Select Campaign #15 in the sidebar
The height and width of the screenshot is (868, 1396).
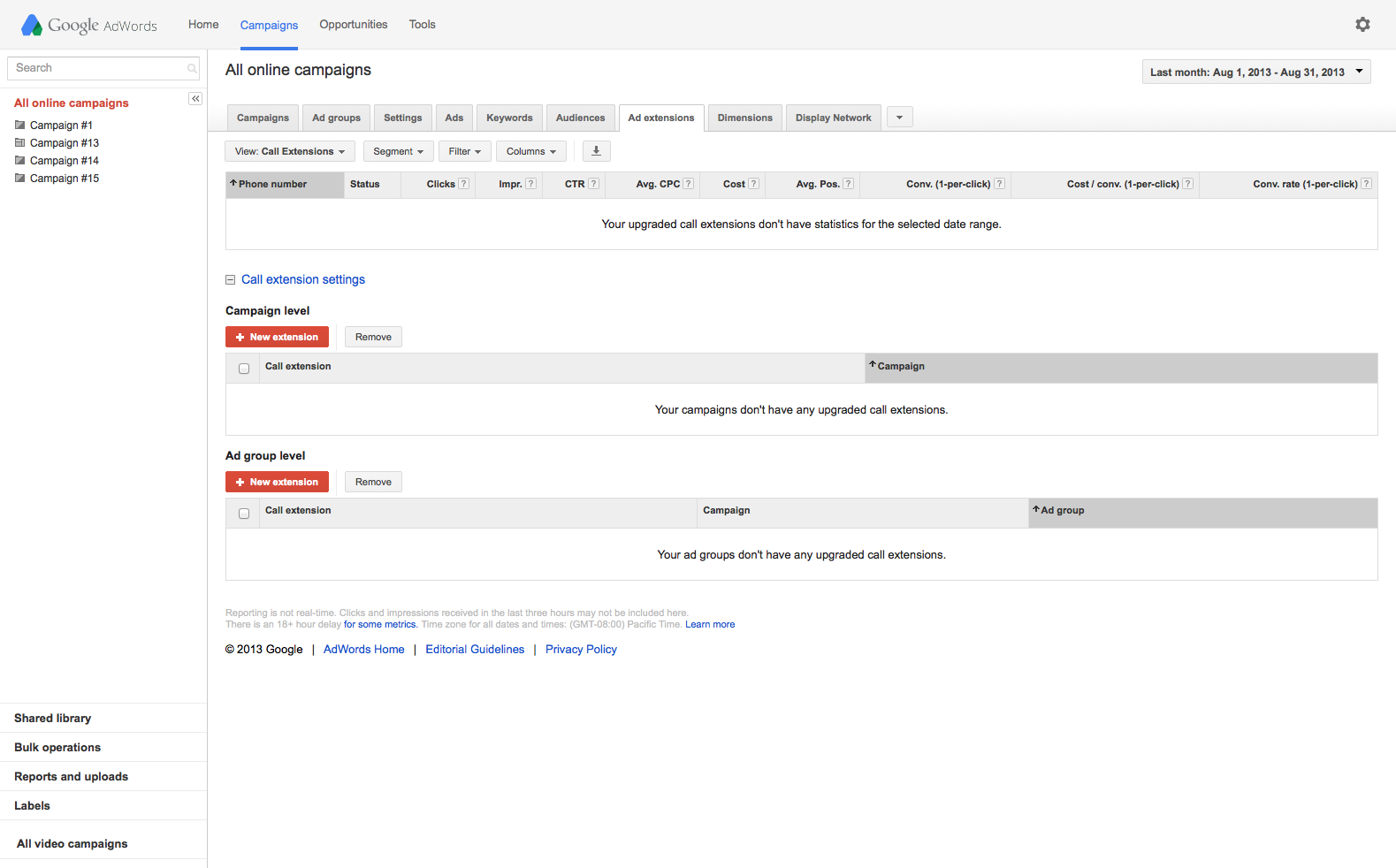65,178
